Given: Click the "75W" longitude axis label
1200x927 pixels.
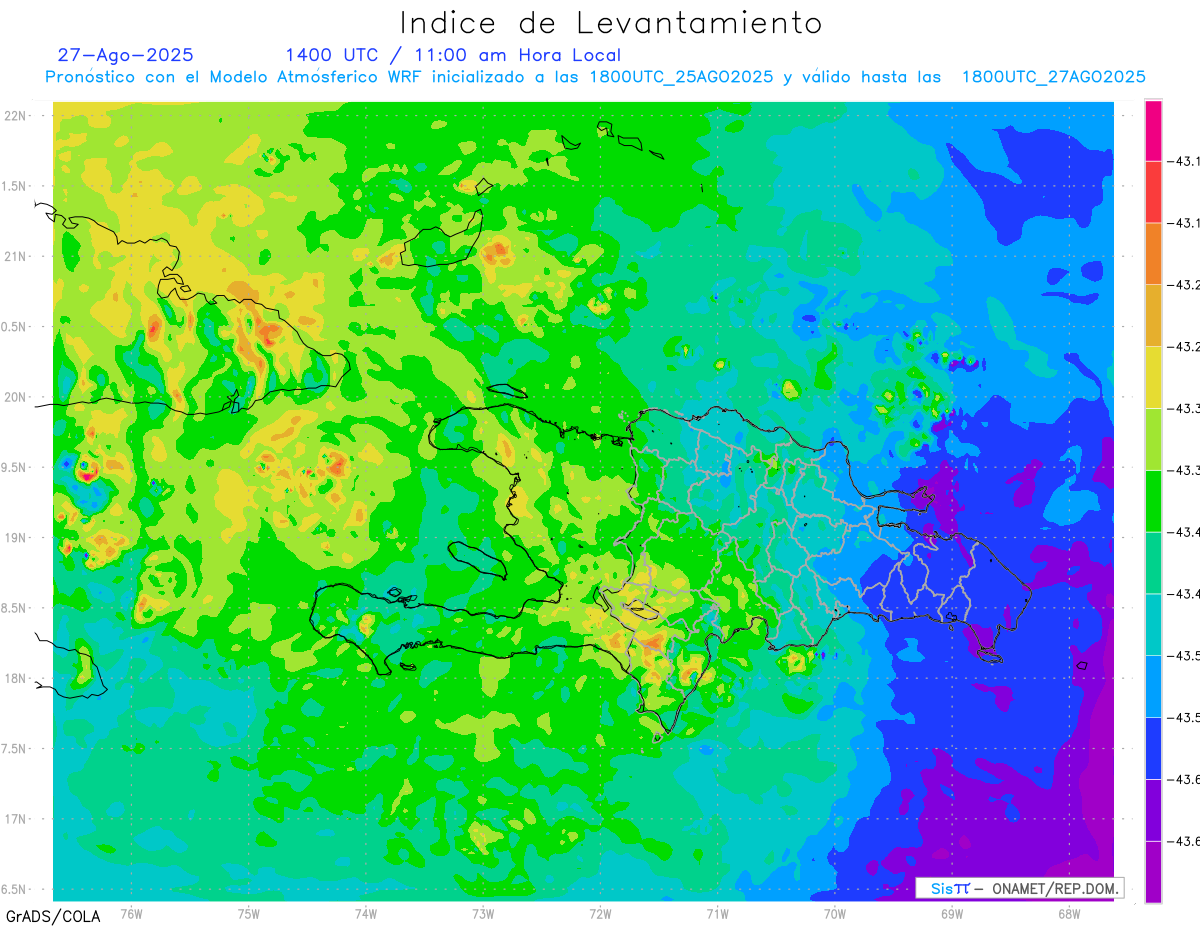Looking at the screenshot, I should [249, 914].
